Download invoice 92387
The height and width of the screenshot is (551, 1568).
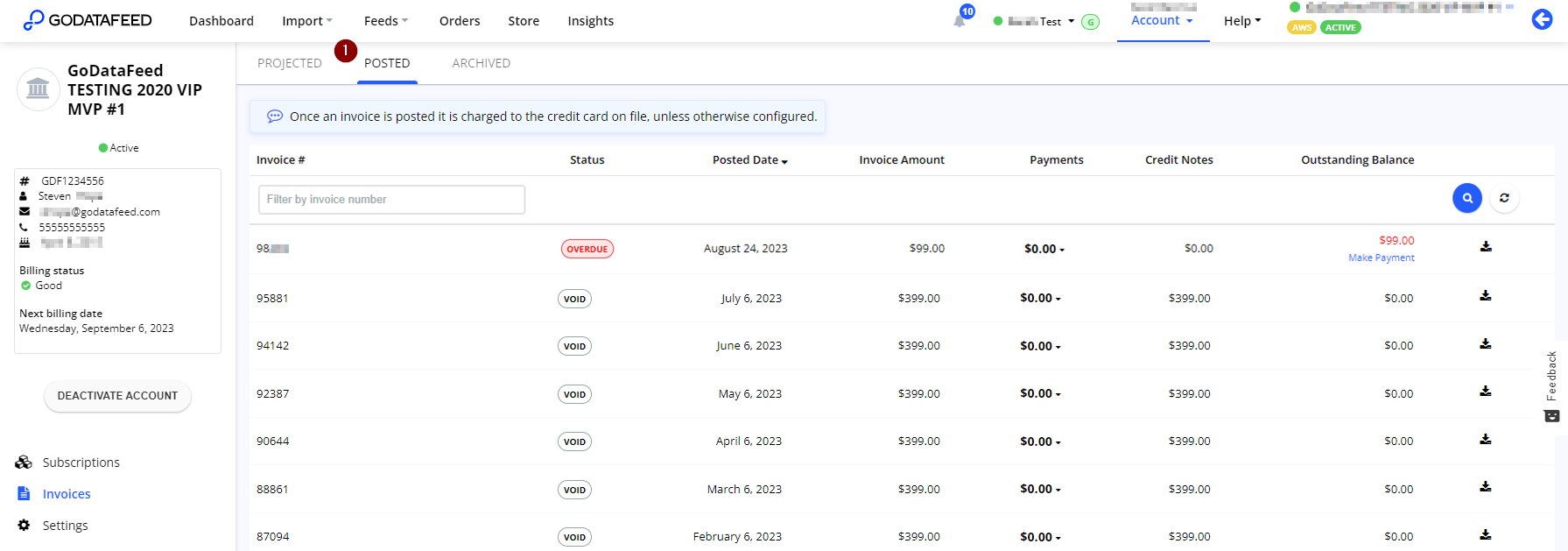pyautogui.click(x=1485, y=392)
